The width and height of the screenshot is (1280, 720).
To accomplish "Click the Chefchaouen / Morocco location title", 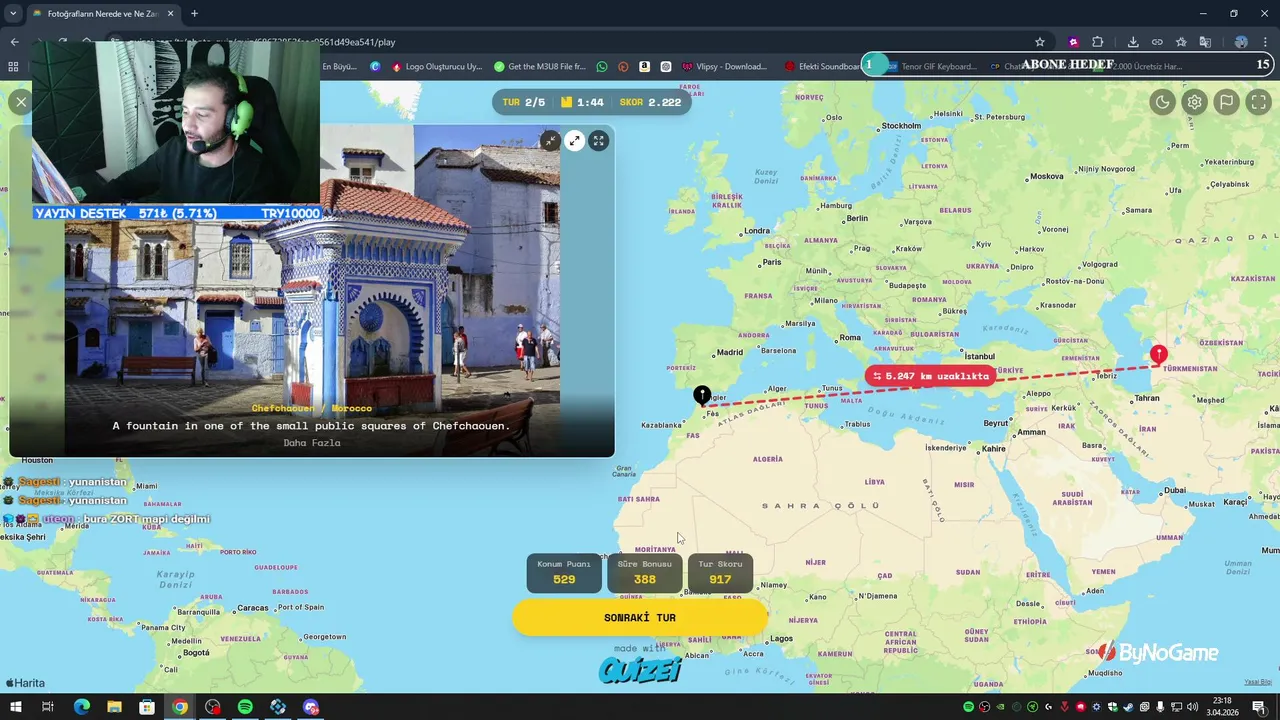I will click(312, 408).
